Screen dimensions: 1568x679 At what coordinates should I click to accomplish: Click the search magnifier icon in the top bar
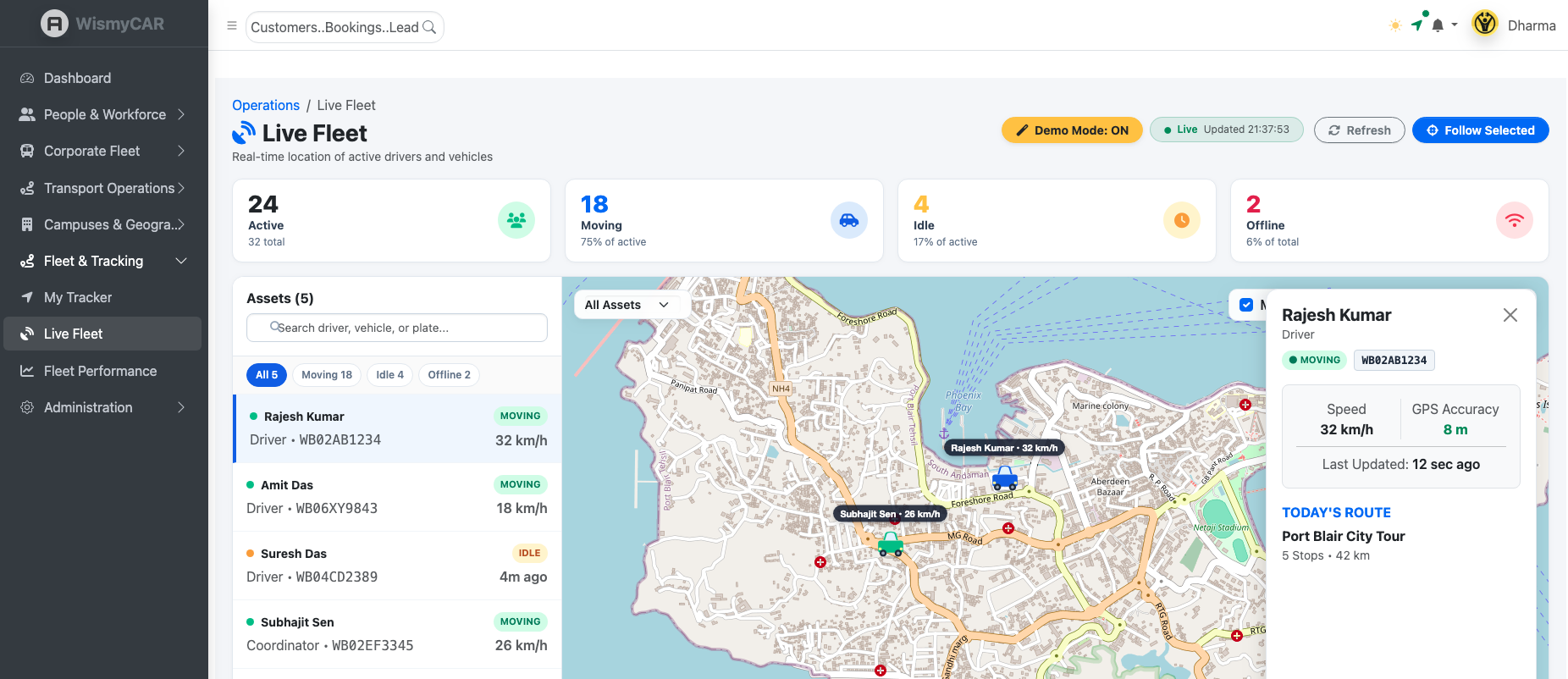[429, 27]
